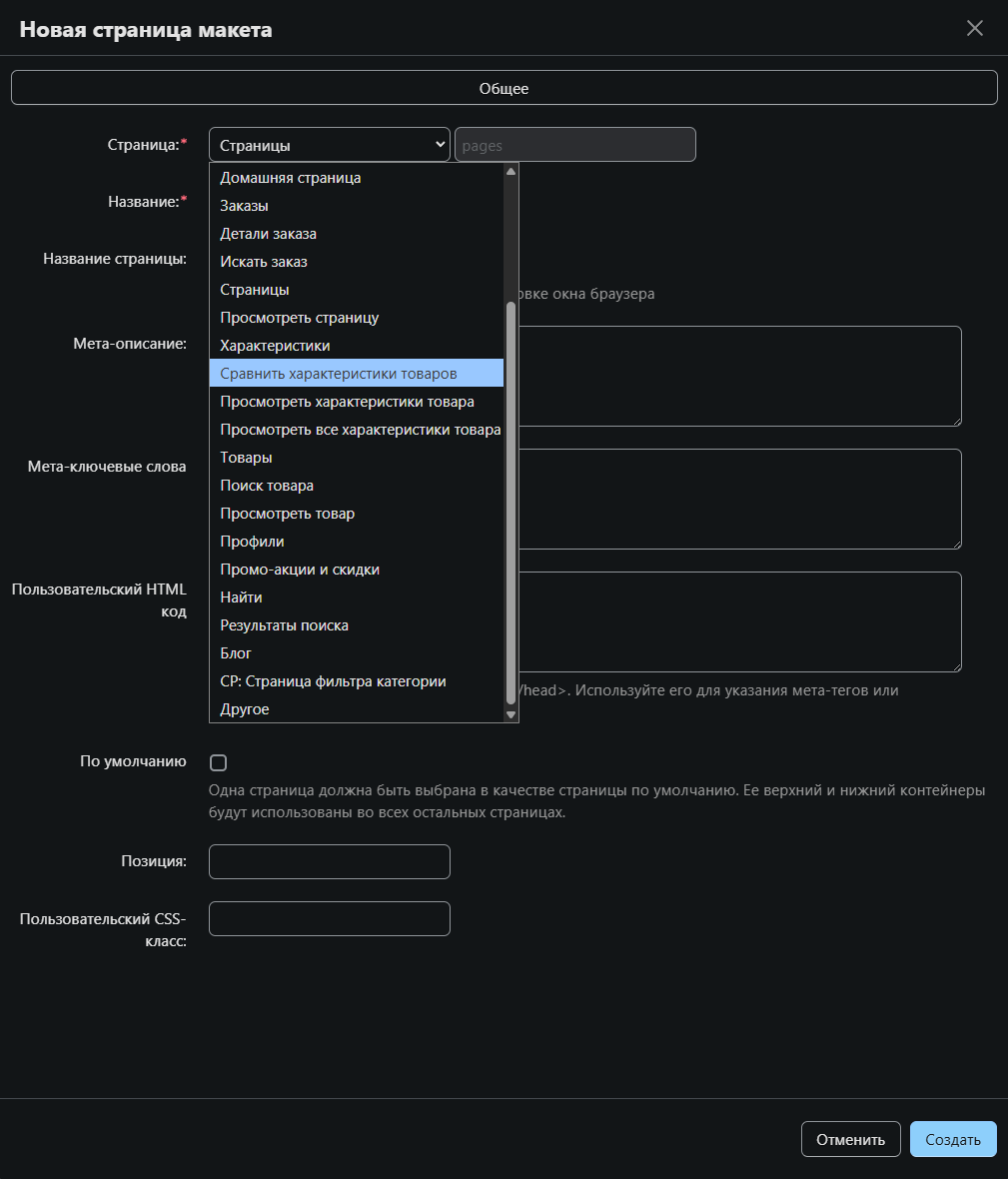Select the Детали заказа option

tap(268, 234)
